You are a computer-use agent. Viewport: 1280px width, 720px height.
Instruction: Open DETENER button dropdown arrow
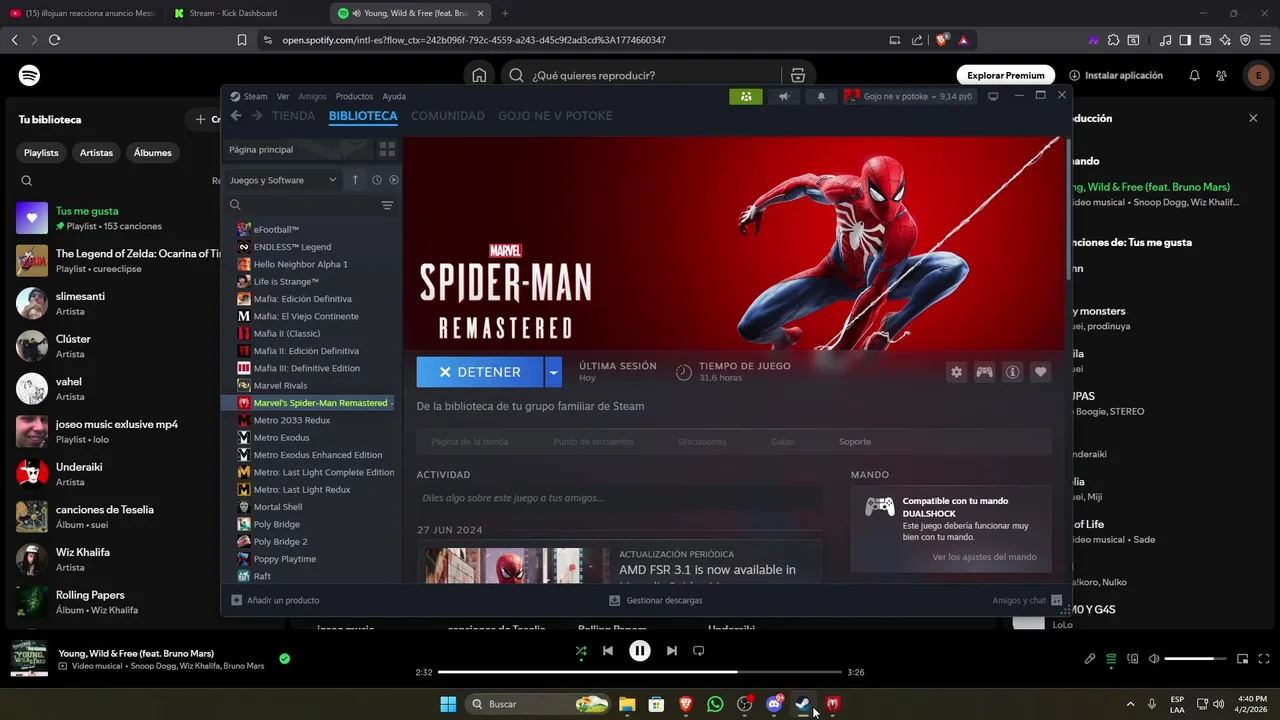(553, 372)
